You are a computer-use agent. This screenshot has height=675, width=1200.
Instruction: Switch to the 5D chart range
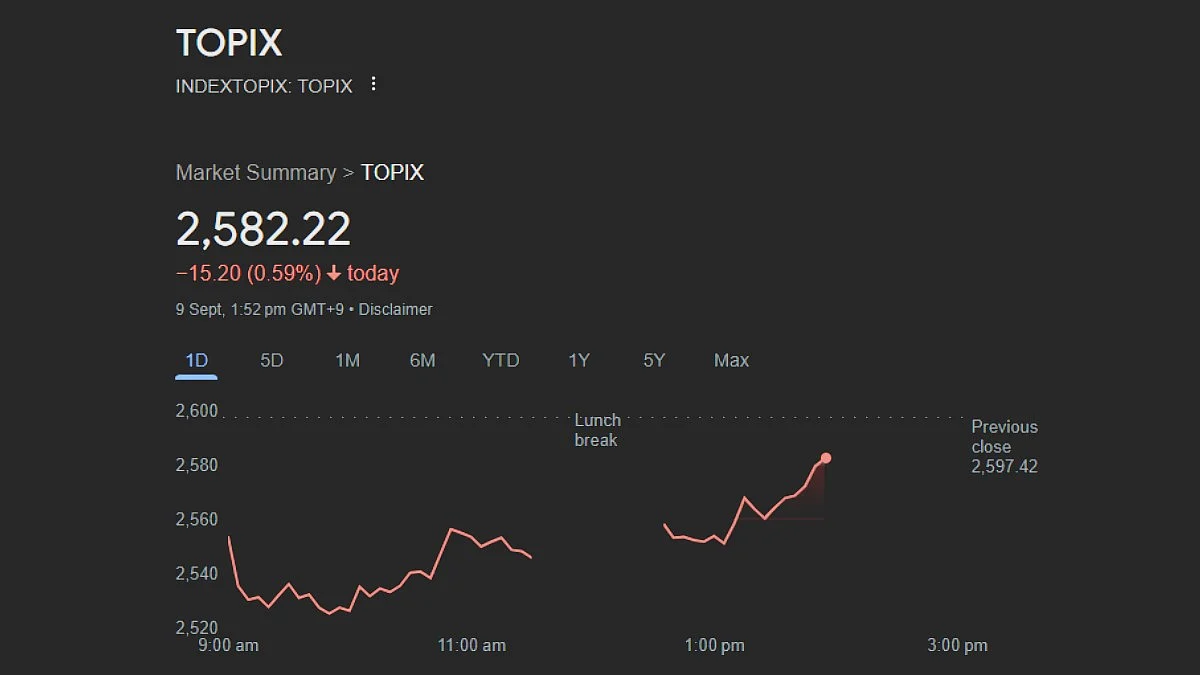tap(272, 360)
